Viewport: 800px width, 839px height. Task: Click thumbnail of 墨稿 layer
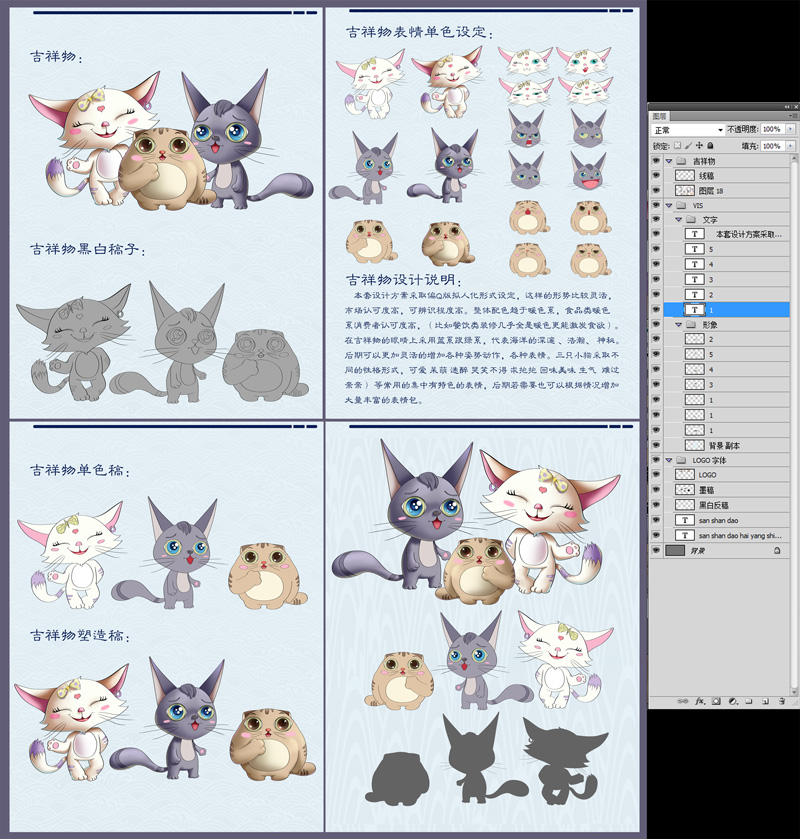685,490
